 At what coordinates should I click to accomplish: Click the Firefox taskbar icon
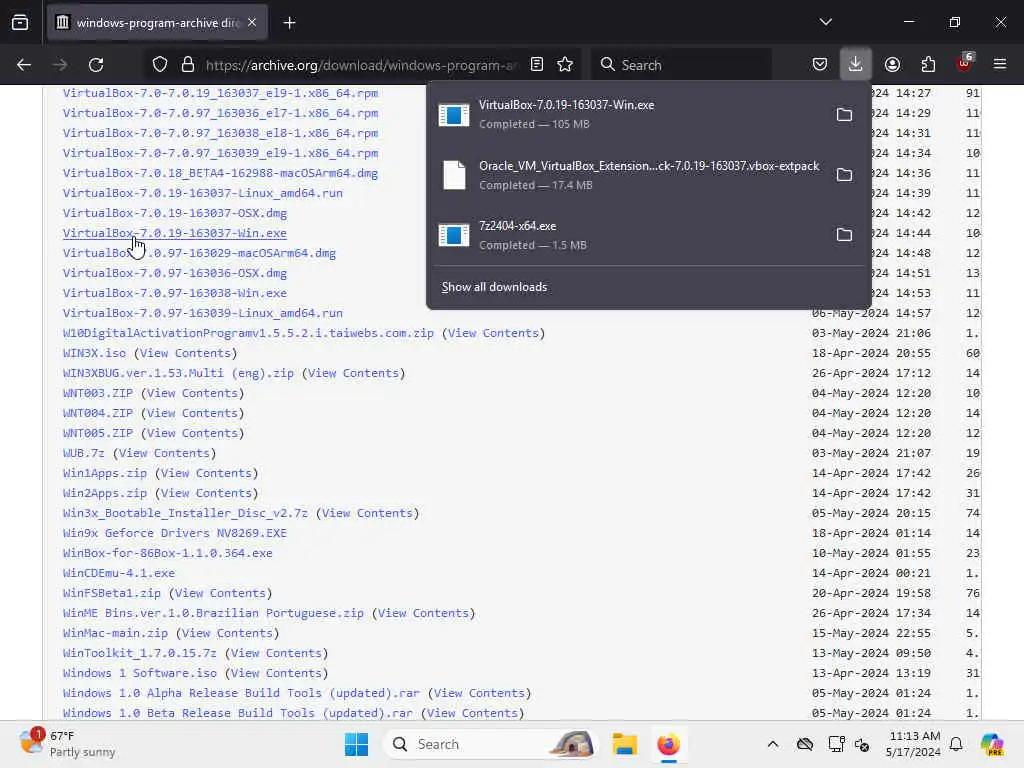click(668, 744)
